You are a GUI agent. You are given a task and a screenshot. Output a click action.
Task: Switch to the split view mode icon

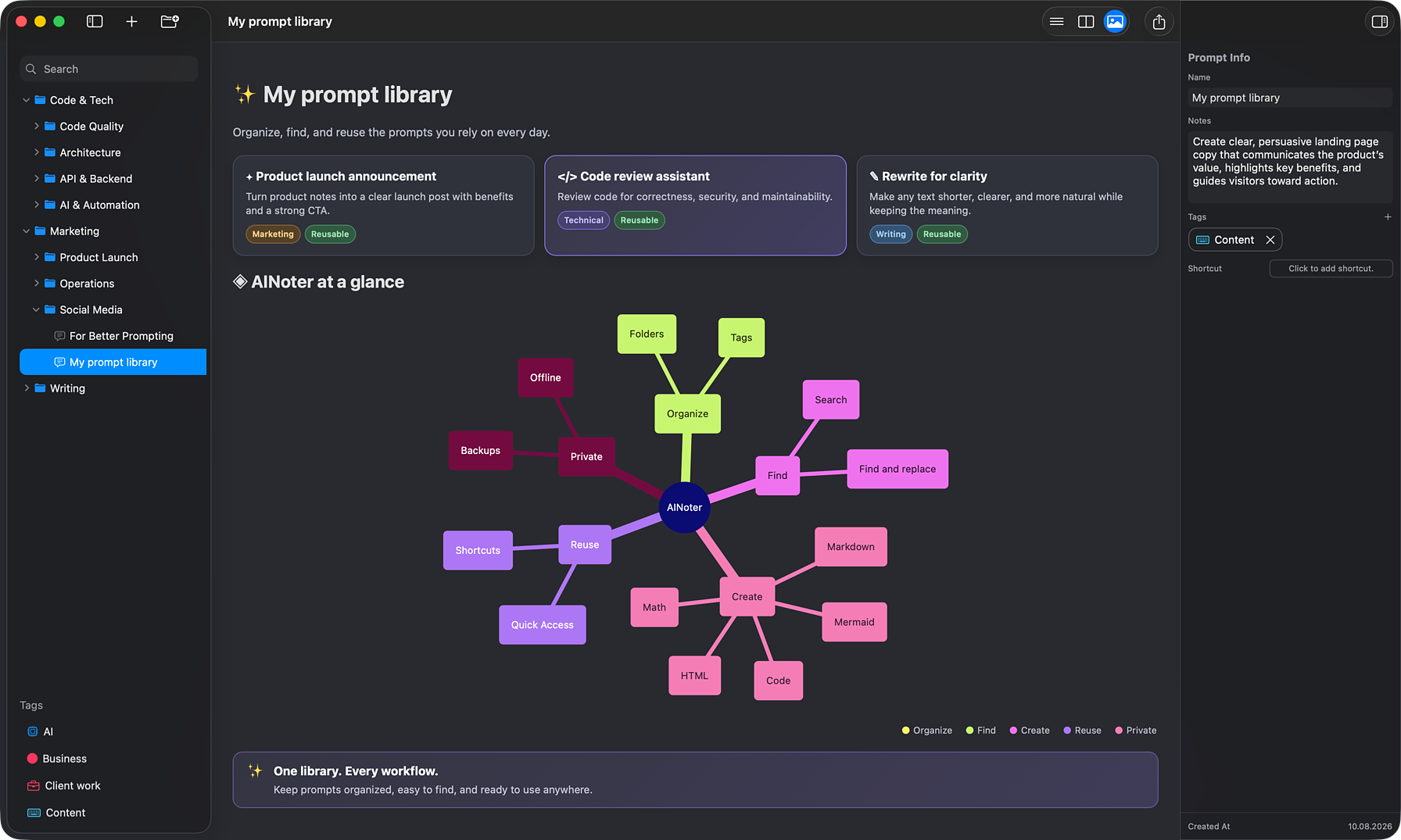click(1086, 22)
